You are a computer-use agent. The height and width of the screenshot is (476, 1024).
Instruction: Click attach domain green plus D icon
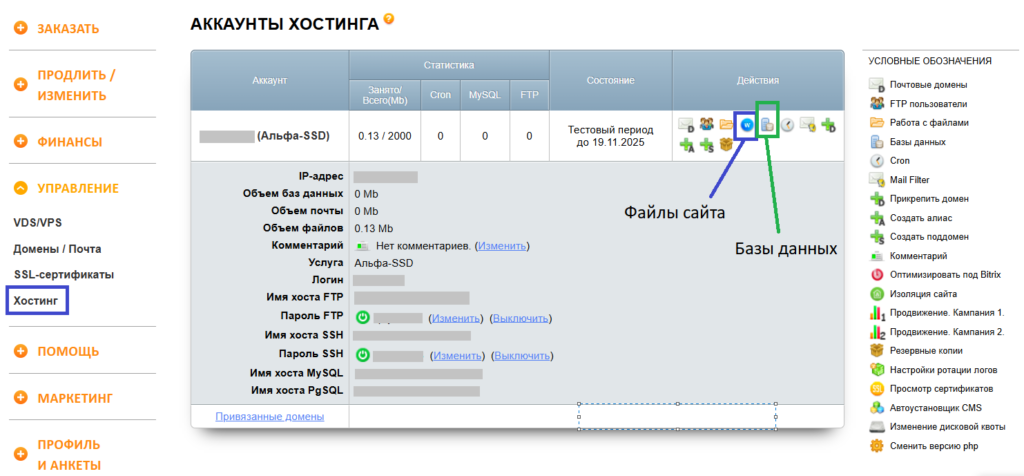point(828,125)
